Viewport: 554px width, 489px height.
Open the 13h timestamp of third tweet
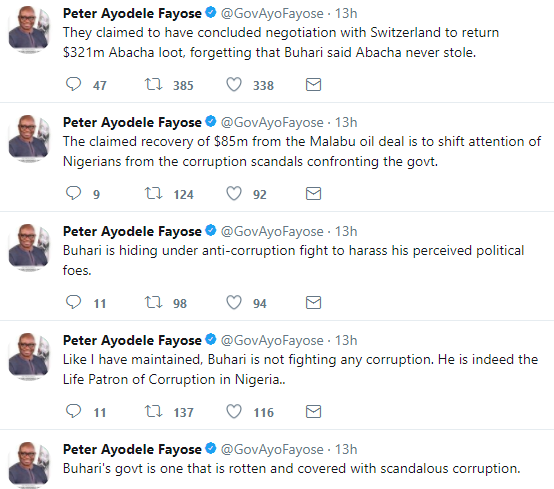[346, 231]
